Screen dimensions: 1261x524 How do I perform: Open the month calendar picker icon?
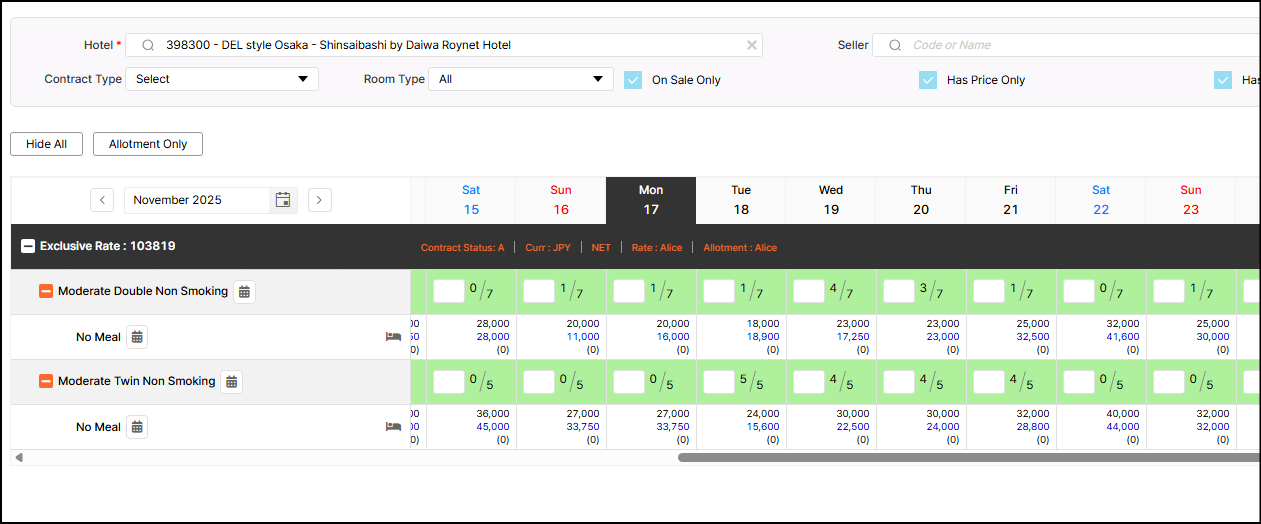click(283, 200)
